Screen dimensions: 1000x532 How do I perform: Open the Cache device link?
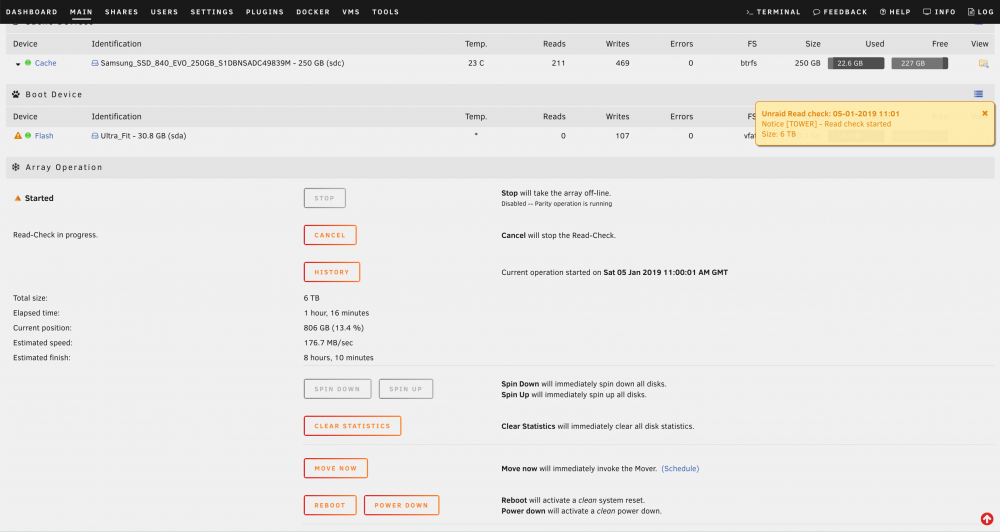[x=45, y=63]
